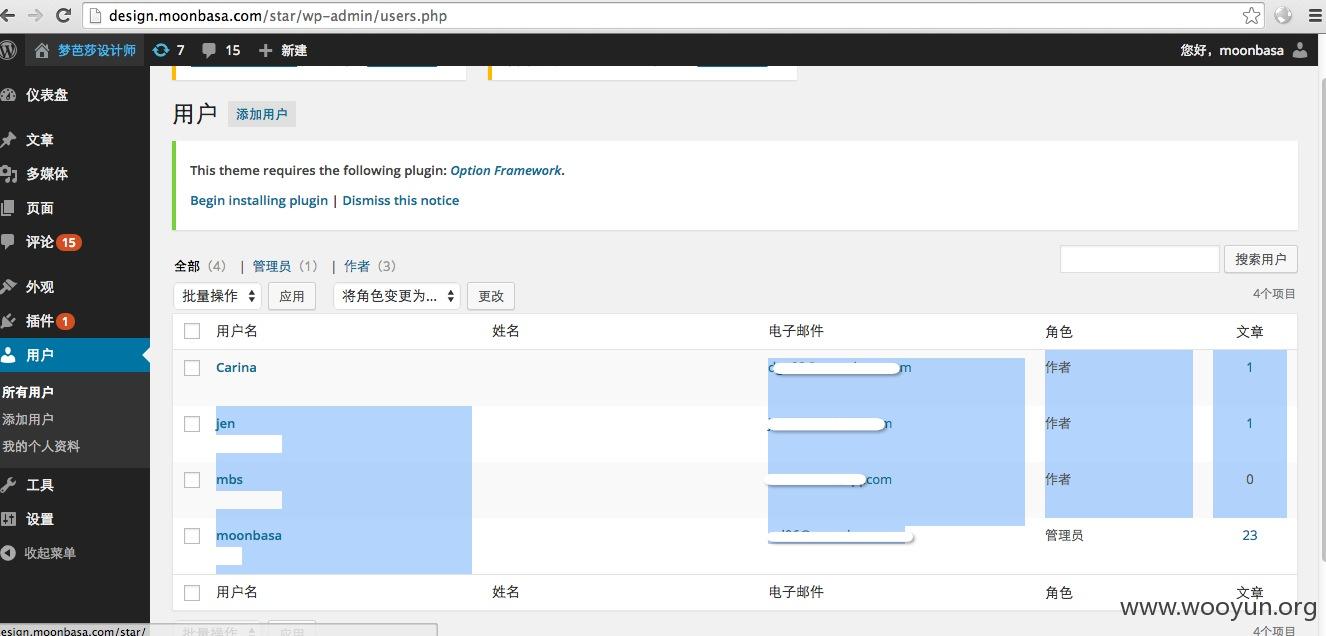Toggle select-all checkbox in table header

[192, 331]
